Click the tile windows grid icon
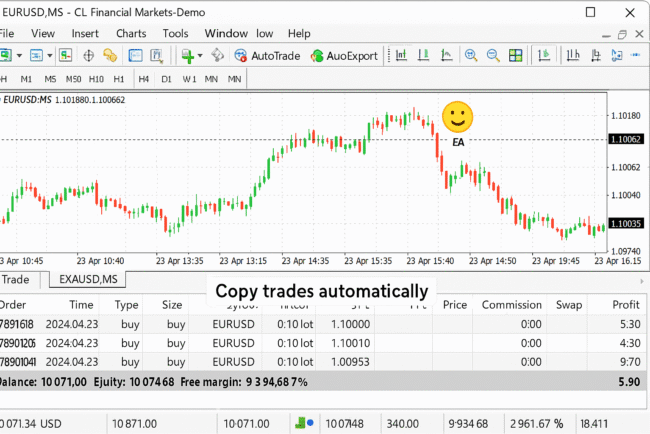Screen dimensions: 650x434 514,56
